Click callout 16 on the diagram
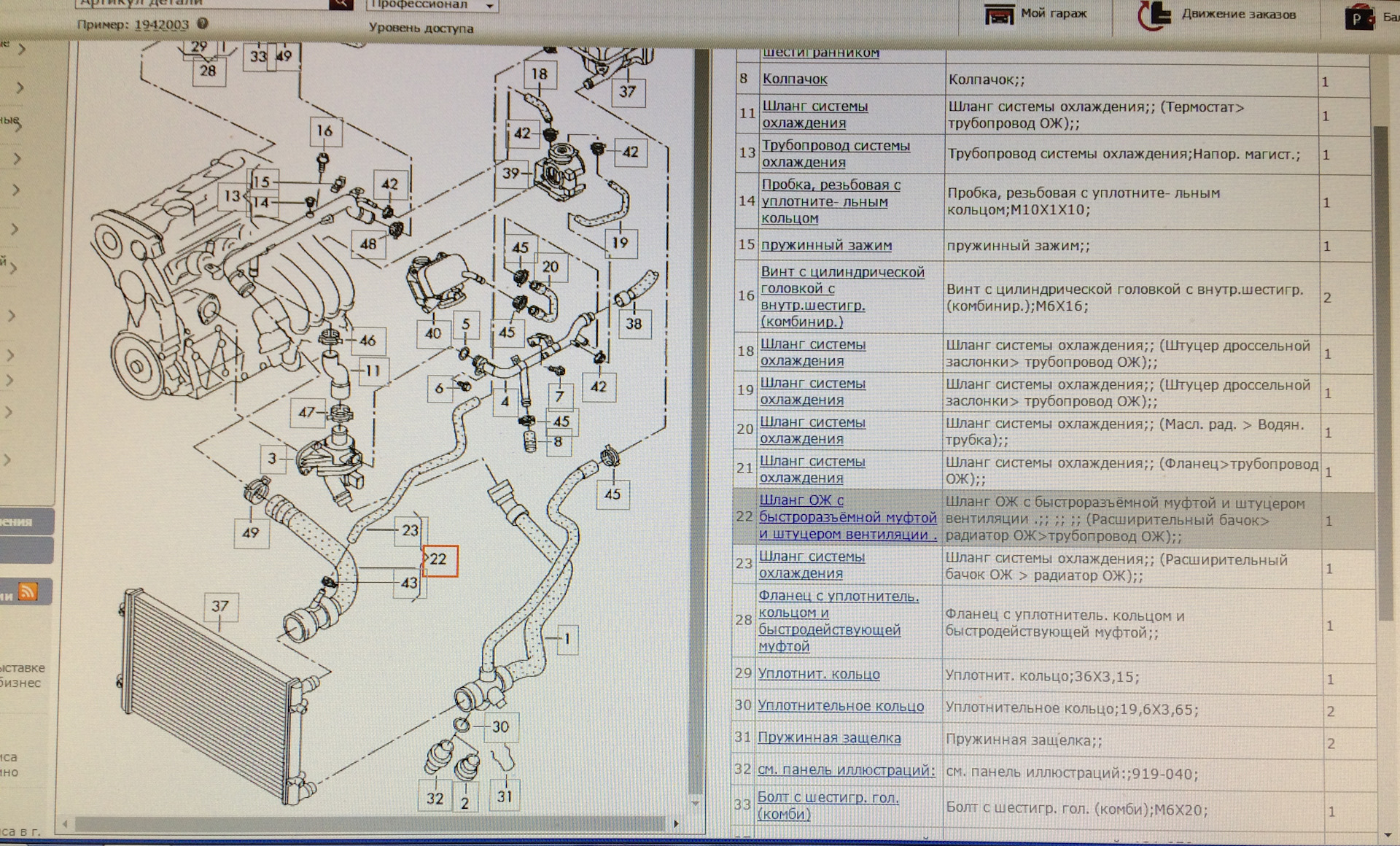1400x846 pixels. tap(324, 131)
